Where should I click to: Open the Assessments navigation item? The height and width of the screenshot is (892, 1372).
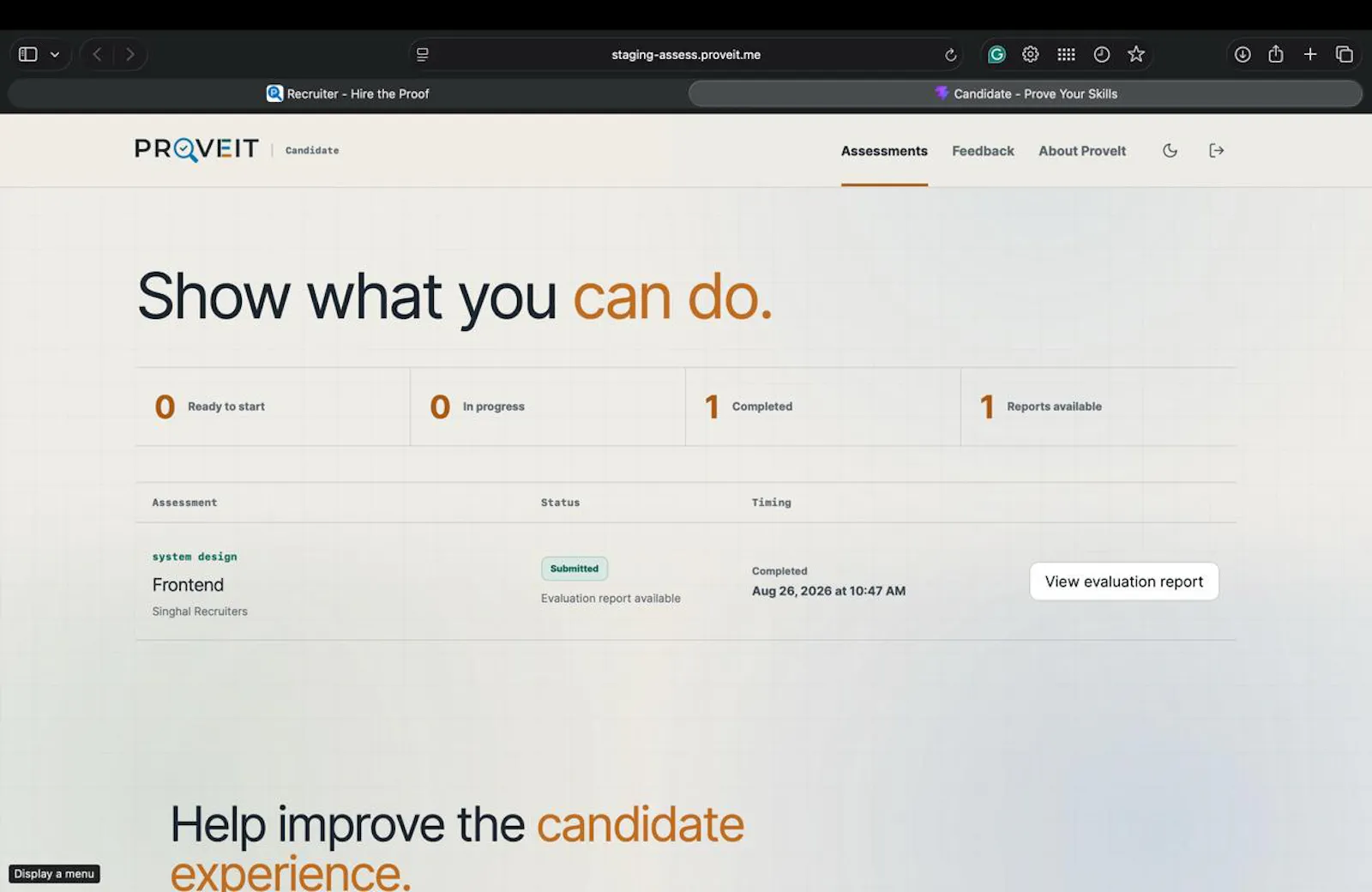tap(884, 151)
